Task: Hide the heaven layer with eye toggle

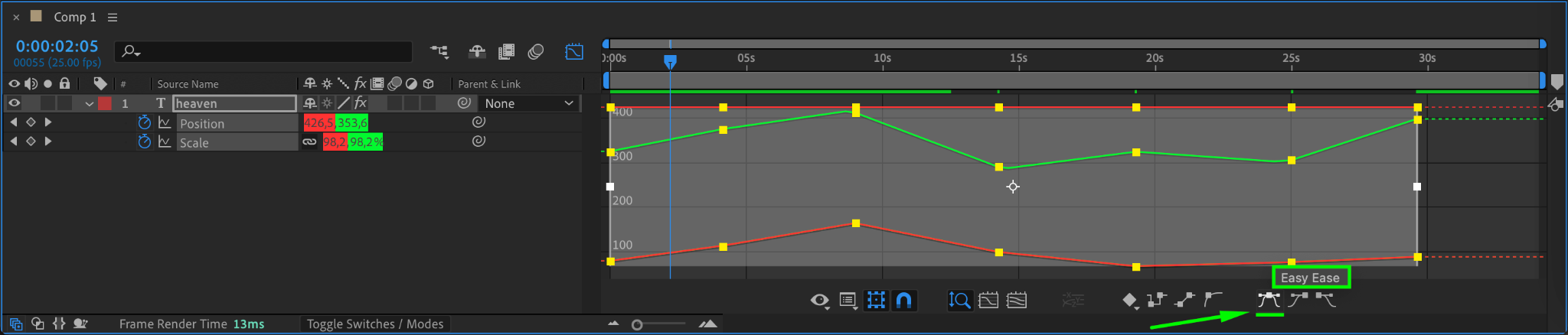Action: pyautogui.click(x=14, y=103)
